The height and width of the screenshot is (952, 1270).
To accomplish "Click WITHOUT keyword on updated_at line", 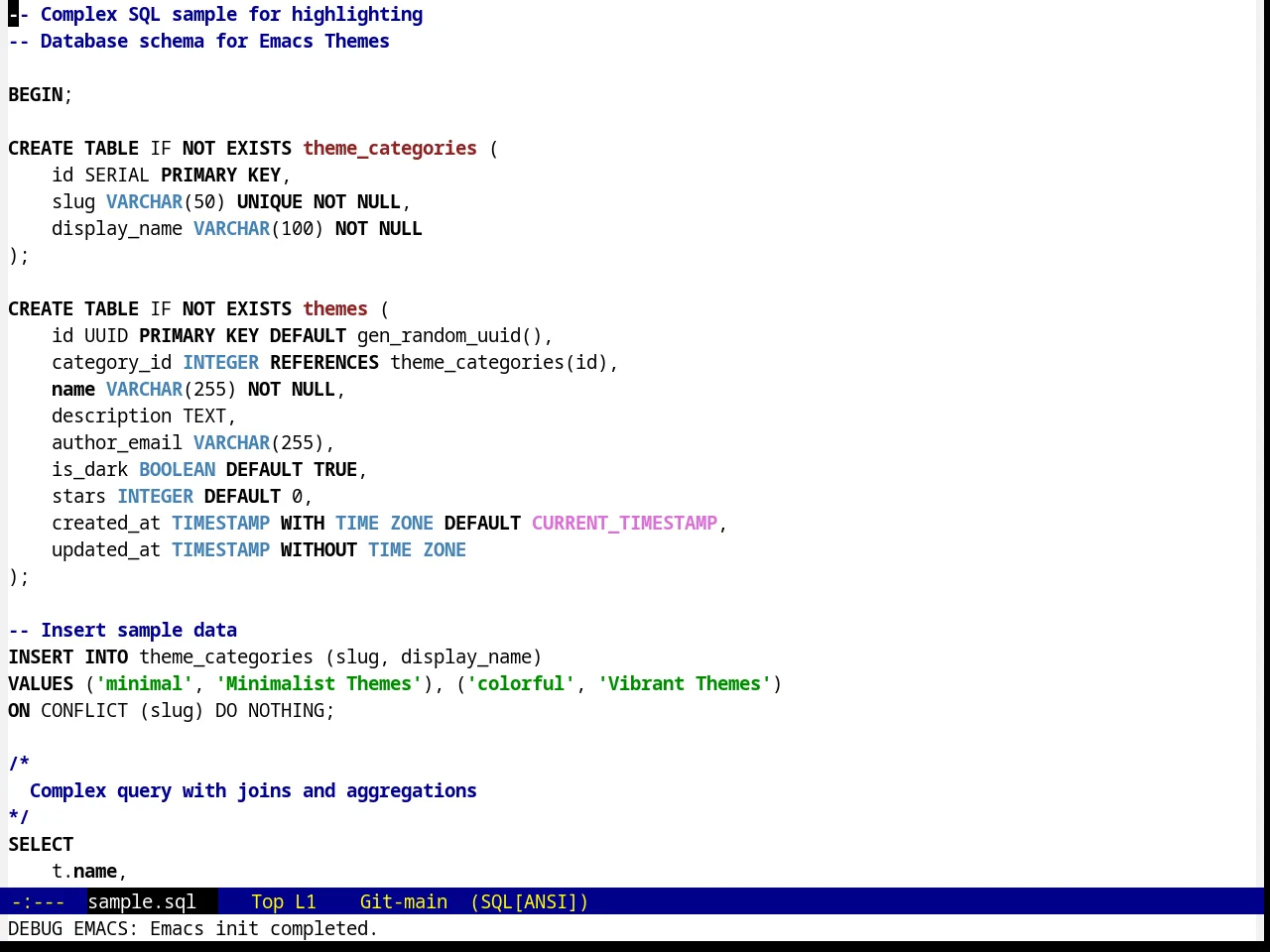I will click(x=318, y=549).
